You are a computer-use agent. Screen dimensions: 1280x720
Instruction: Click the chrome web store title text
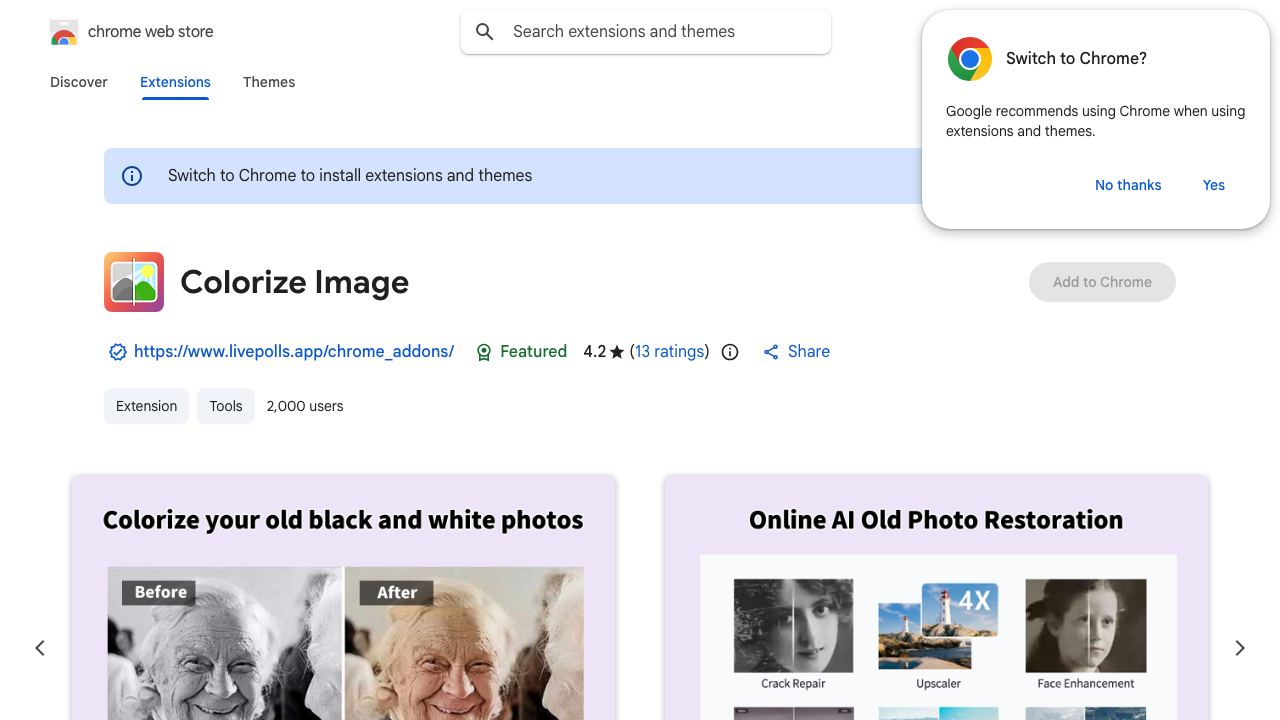click(x=151, y=32)
